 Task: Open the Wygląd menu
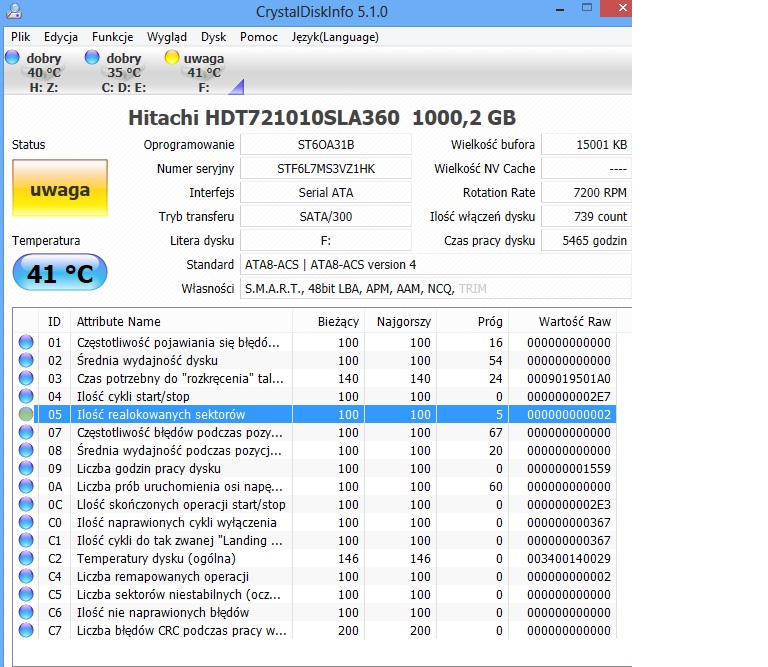pos(167,37)
